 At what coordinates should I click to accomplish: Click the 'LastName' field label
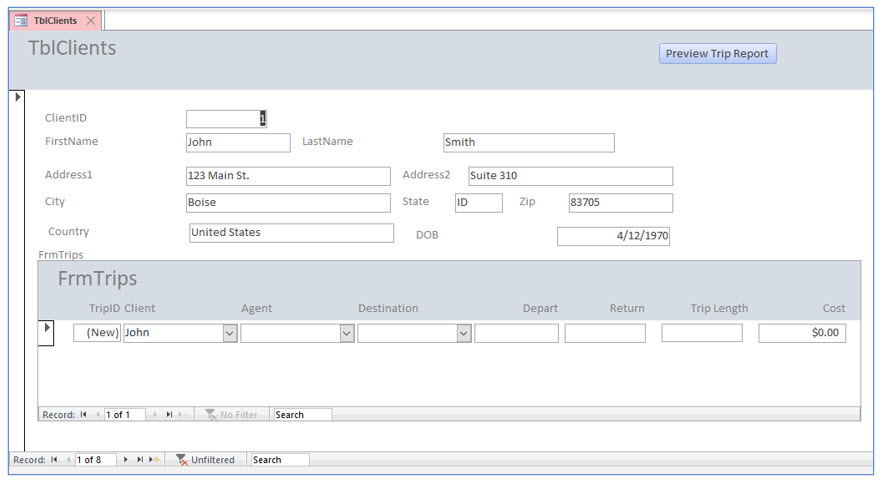327,141
